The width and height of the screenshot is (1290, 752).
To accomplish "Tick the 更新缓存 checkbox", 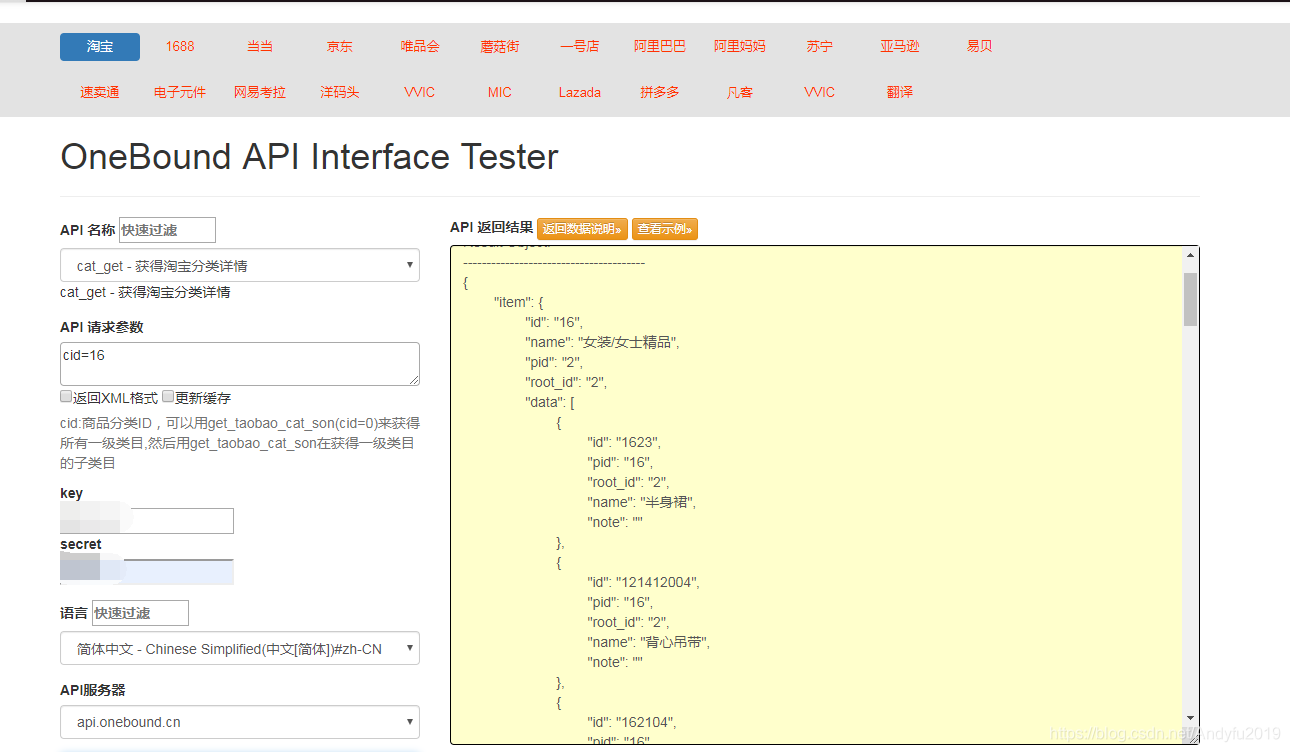I will tap(169, 397).
